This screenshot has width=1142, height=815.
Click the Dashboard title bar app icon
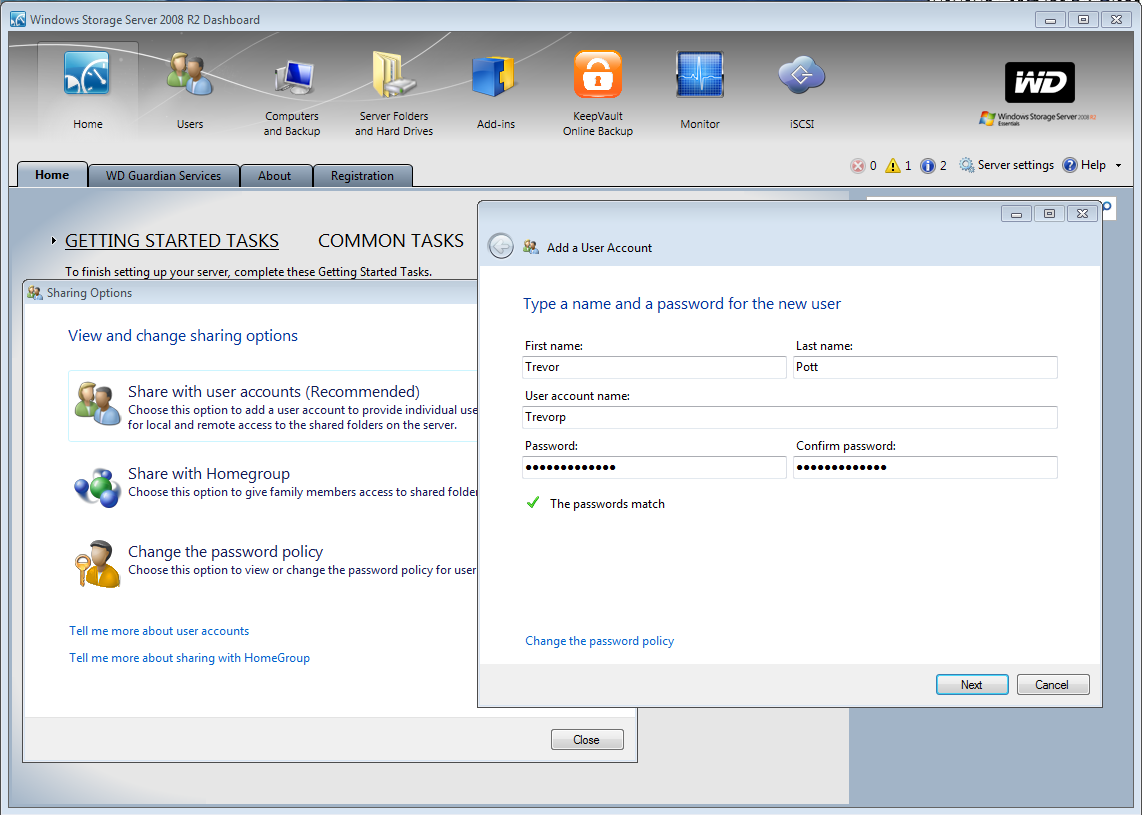(x=18, y=20)
